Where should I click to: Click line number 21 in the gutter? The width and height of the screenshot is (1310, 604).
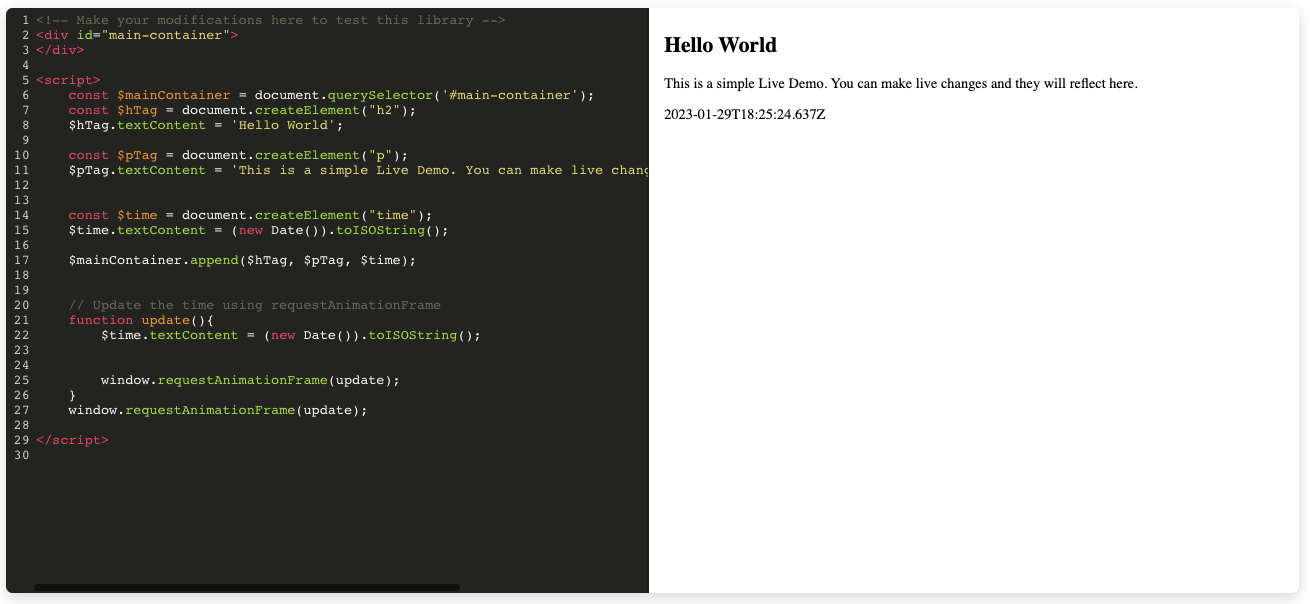pyautogui.click(x=22, y=320)
